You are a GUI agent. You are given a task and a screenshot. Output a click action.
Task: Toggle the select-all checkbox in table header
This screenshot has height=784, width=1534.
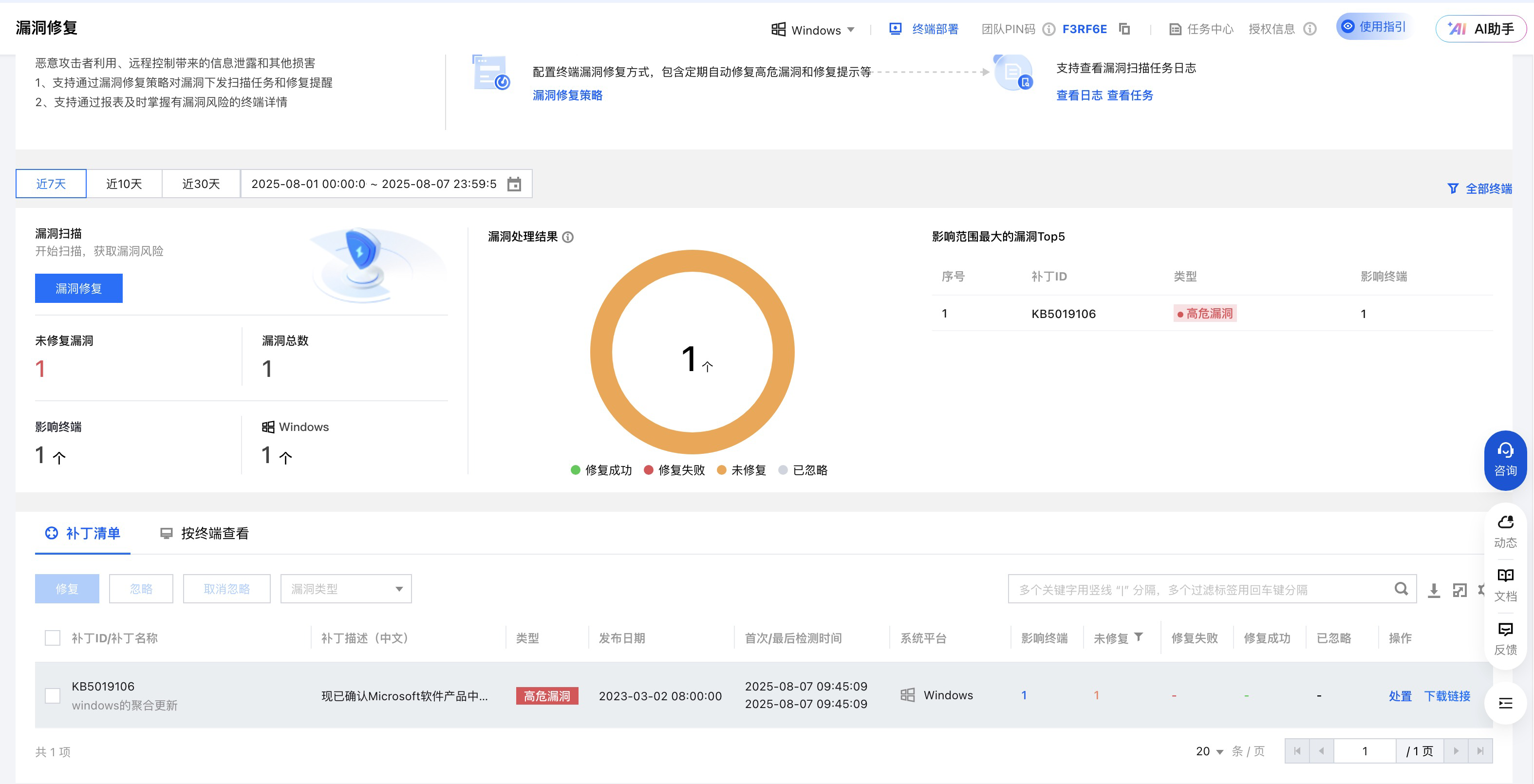click(53, 637)
